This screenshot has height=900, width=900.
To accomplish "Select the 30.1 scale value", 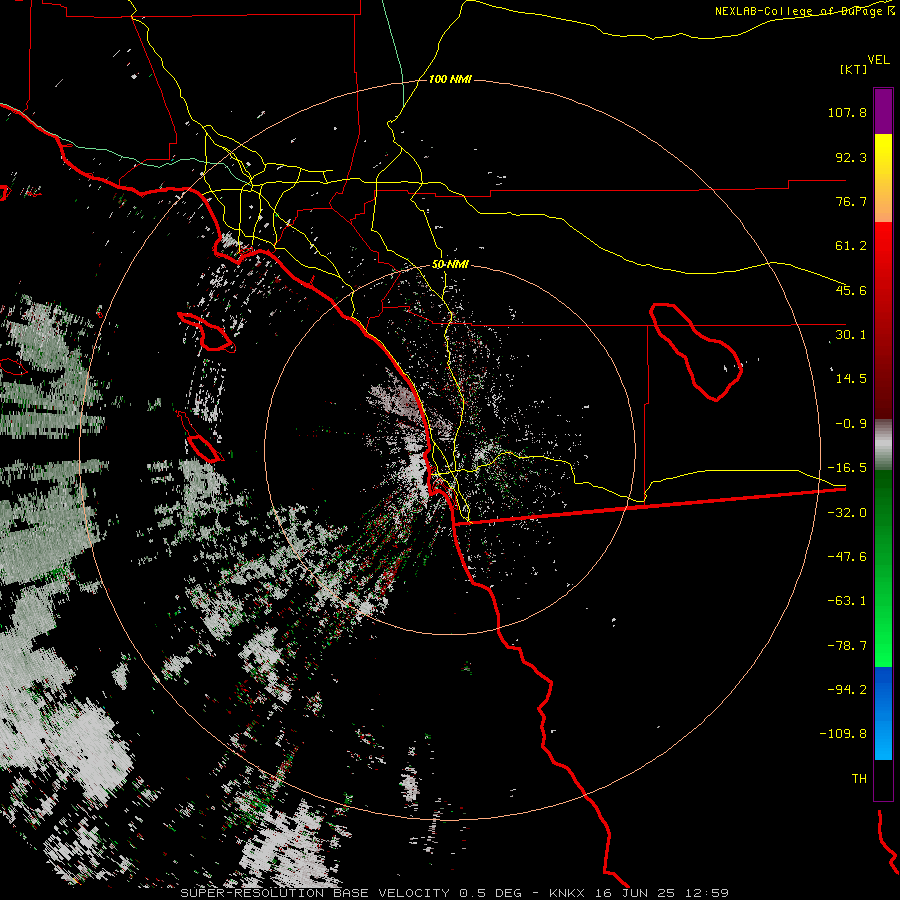I will tap(851, 334).
